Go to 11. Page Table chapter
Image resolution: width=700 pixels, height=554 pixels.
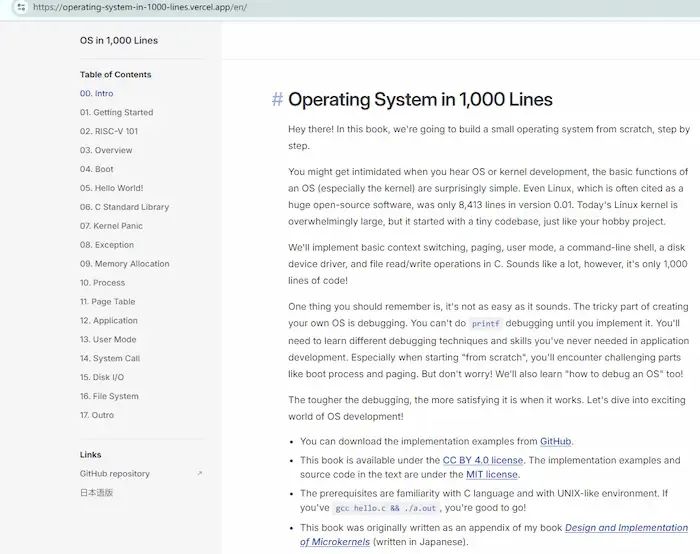point(107,301)
